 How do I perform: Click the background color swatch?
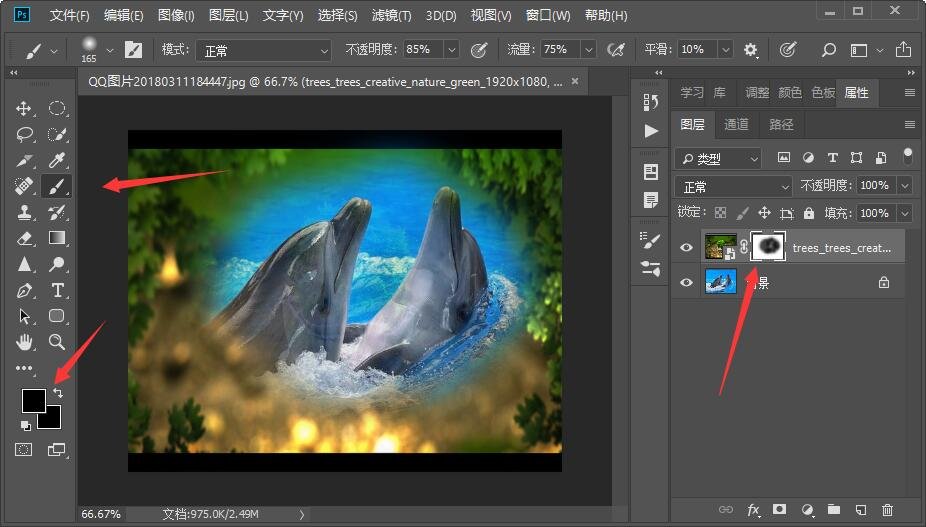tap(52, 420)
